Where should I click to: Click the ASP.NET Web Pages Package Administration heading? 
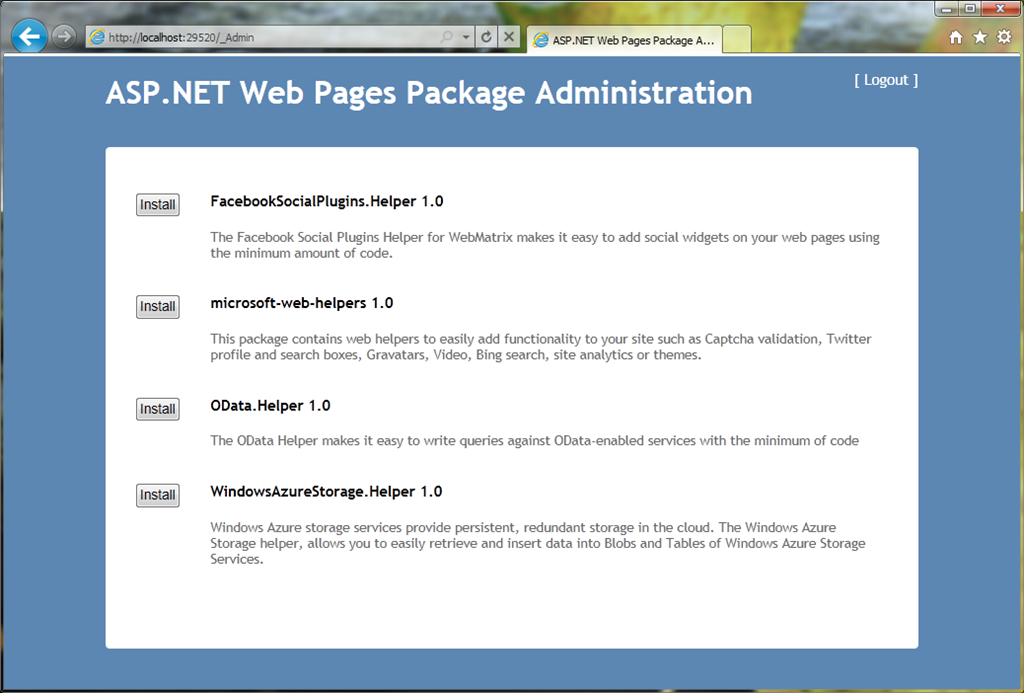point(429,93)
